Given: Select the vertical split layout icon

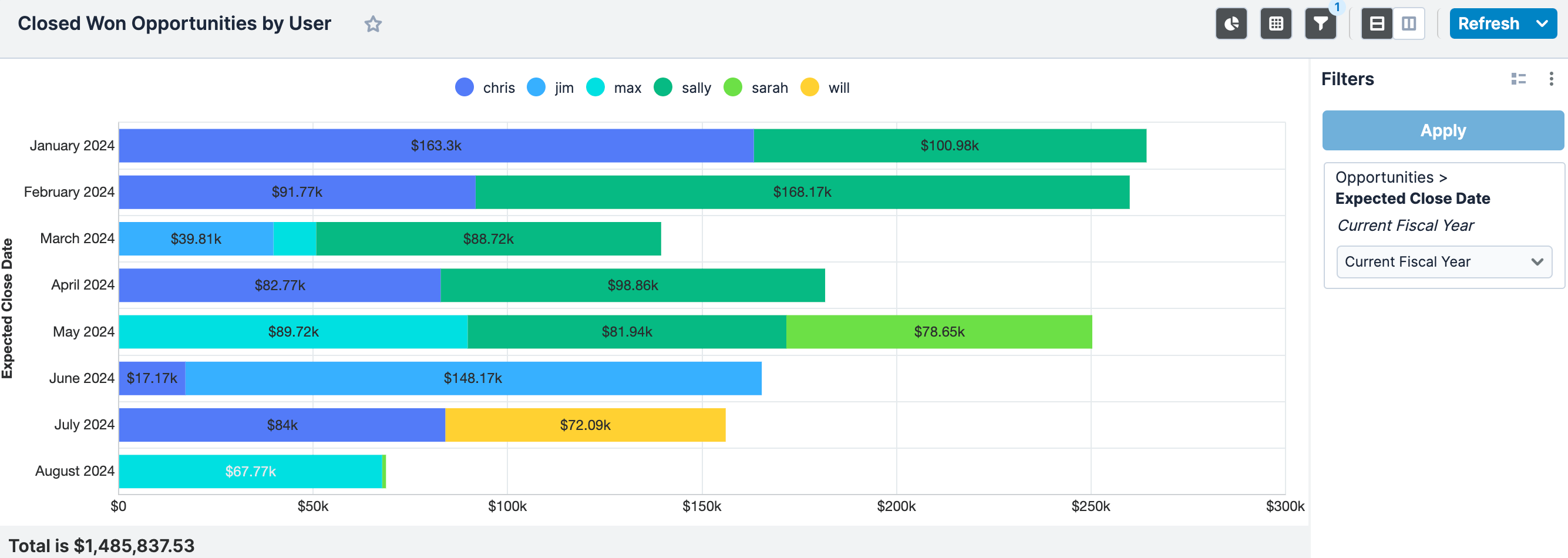Looking at the screenshot, I should coord(1408,23).
